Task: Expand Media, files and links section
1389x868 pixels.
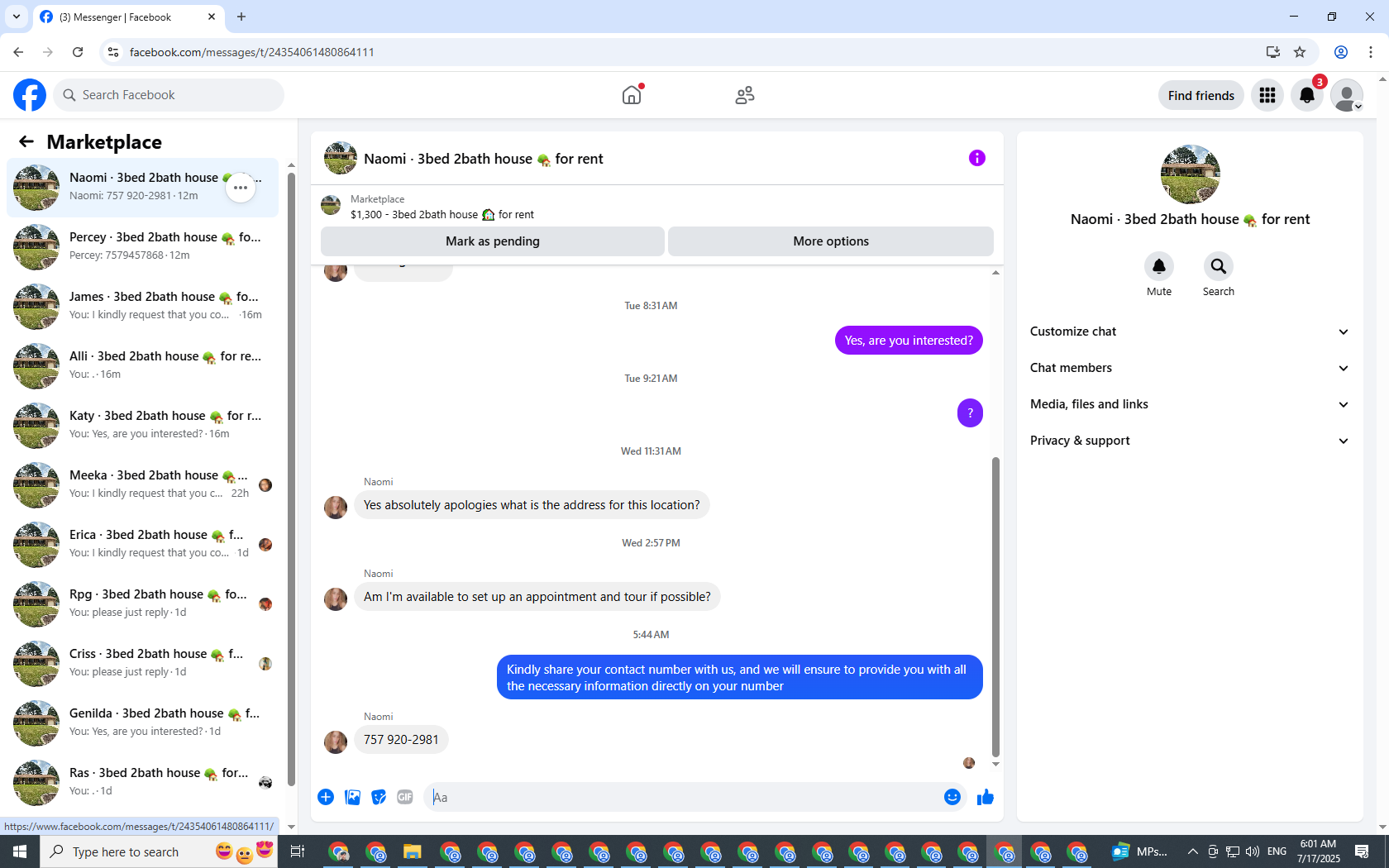Action: (x=1190, y=404)
